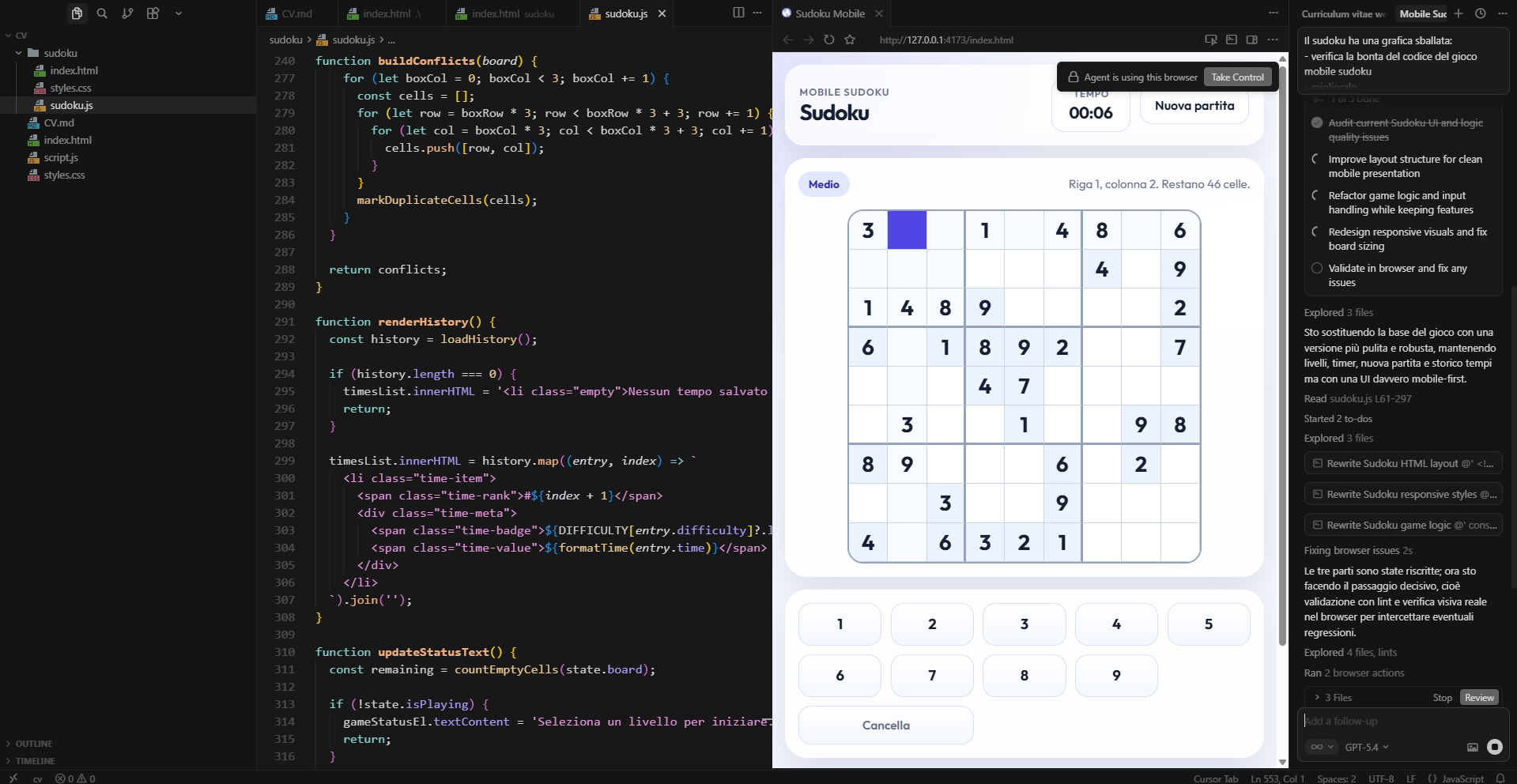
Task: Open the Extensions view icon
Action: 153,13
